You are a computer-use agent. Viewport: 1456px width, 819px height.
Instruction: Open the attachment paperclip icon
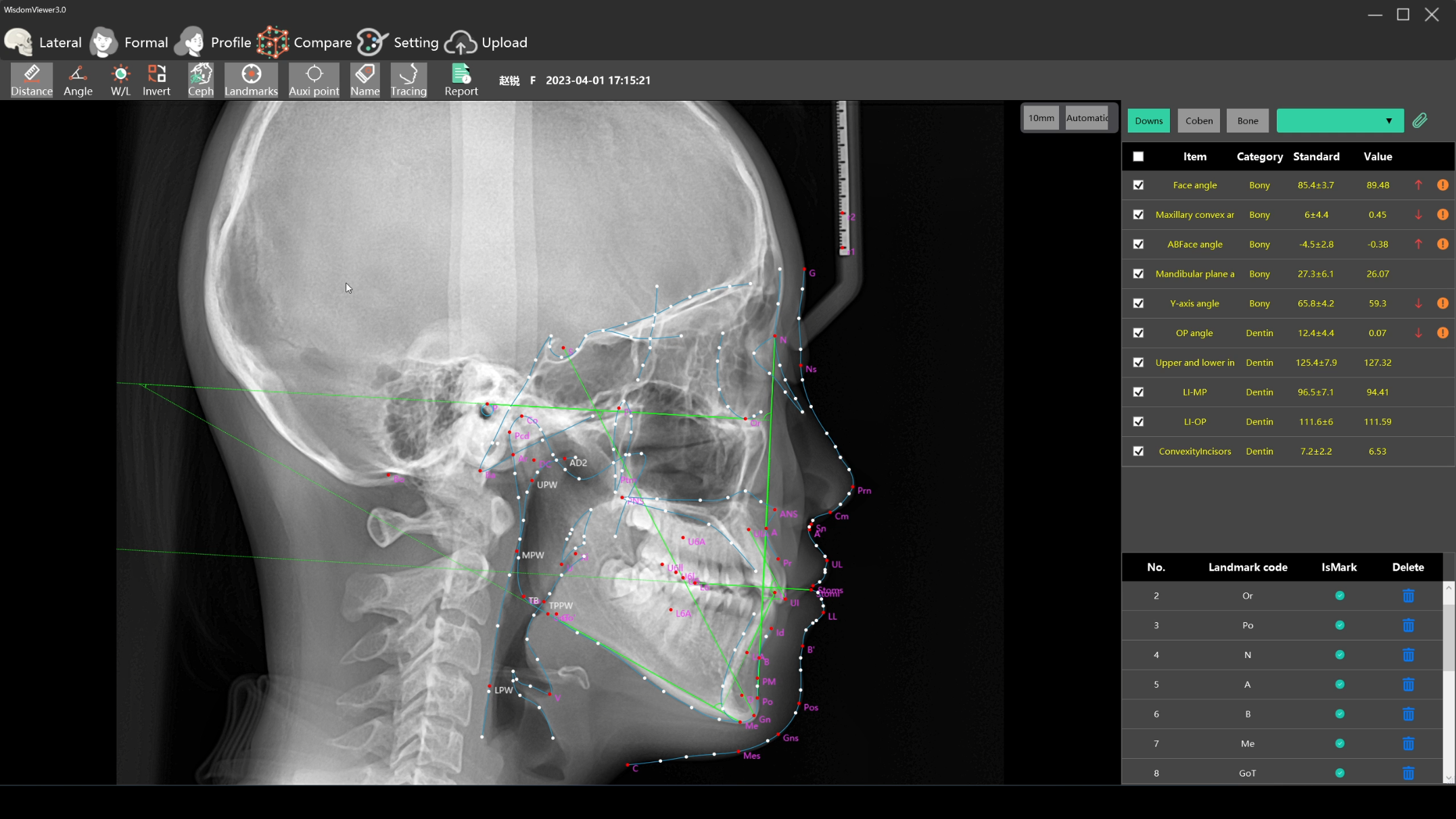[1419, 120]
